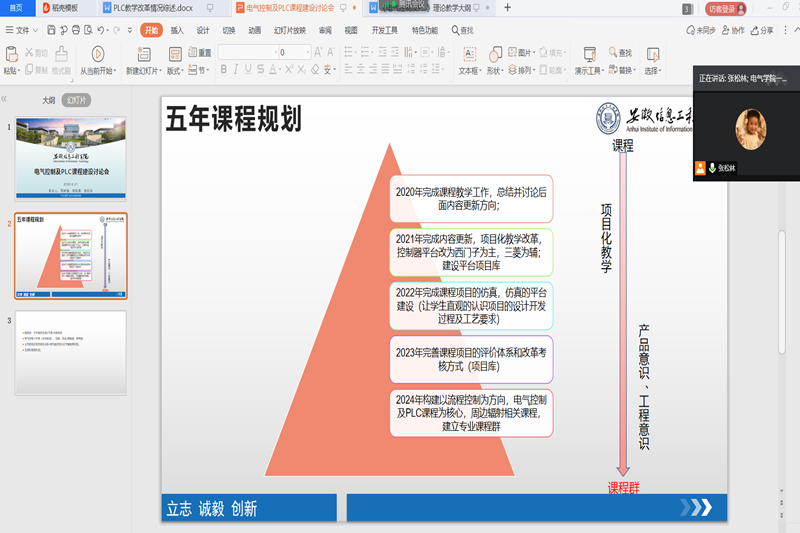Switch to the Insert (插入) ribbon tab
The height and width of the screenshot is (533, 800).
(x=177, y=30)
